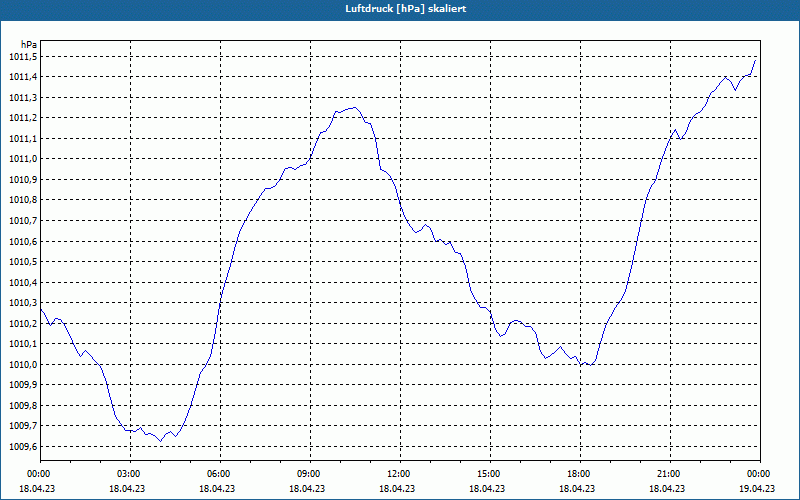
Task: Select the 1010,4 y-axis label
Action: [23, 282]
